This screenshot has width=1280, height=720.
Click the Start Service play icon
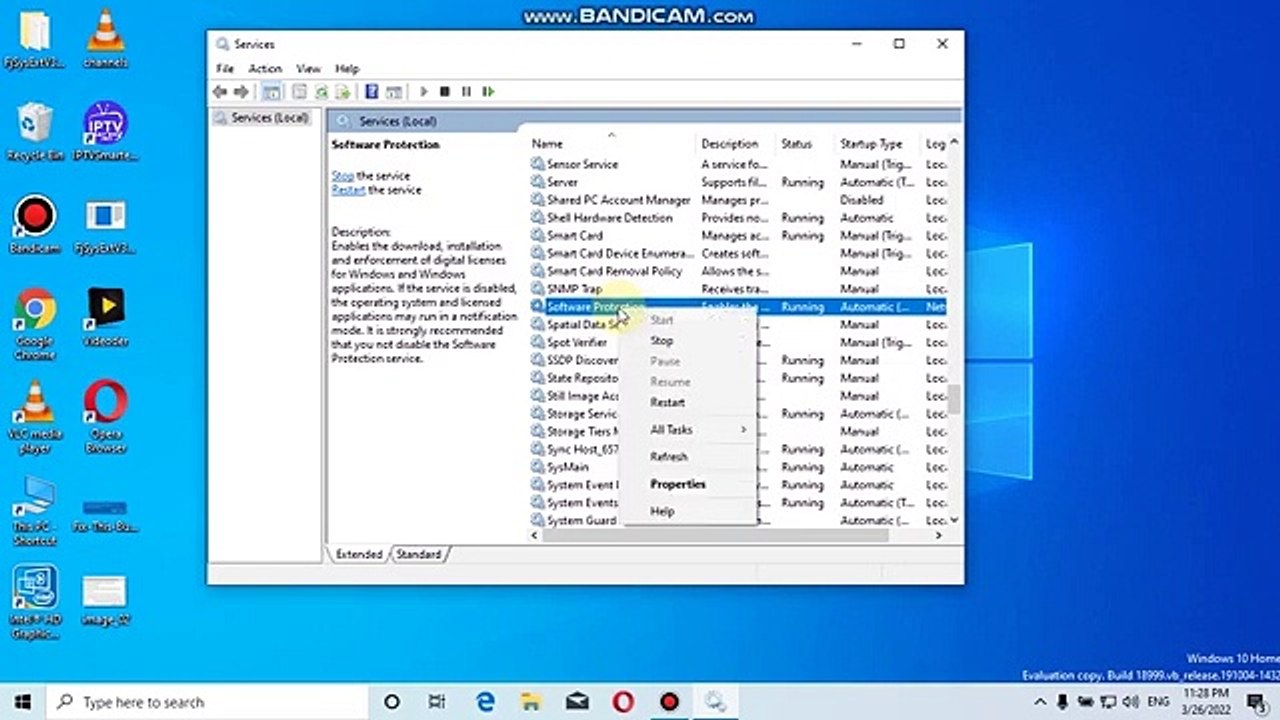424,91
